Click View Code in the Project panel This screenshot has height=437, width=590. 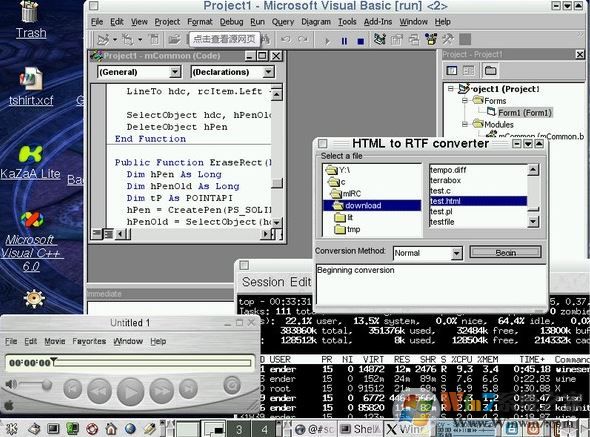[452, 70]
